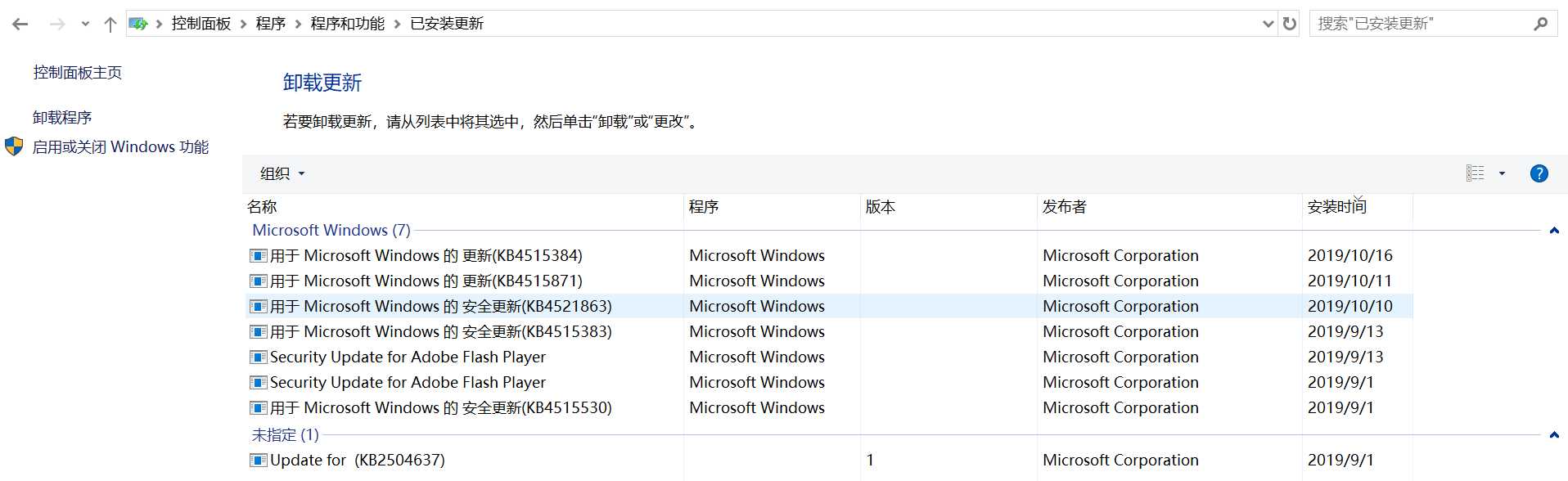The image size is (1568, 481).
Task: Click version value 1 for KB2504637
Action: pos(870,461)
